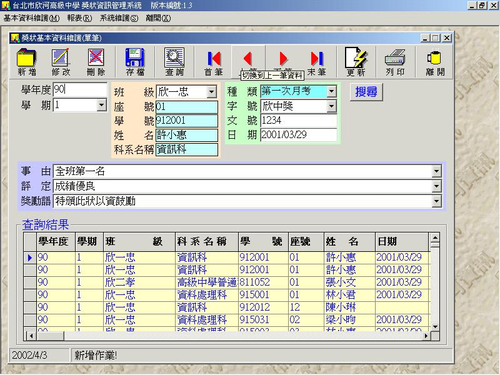500x375 pixels.
Task: Expand the 學期 semester dropdown
Action: pyautogui.click(x=101, y=105)
